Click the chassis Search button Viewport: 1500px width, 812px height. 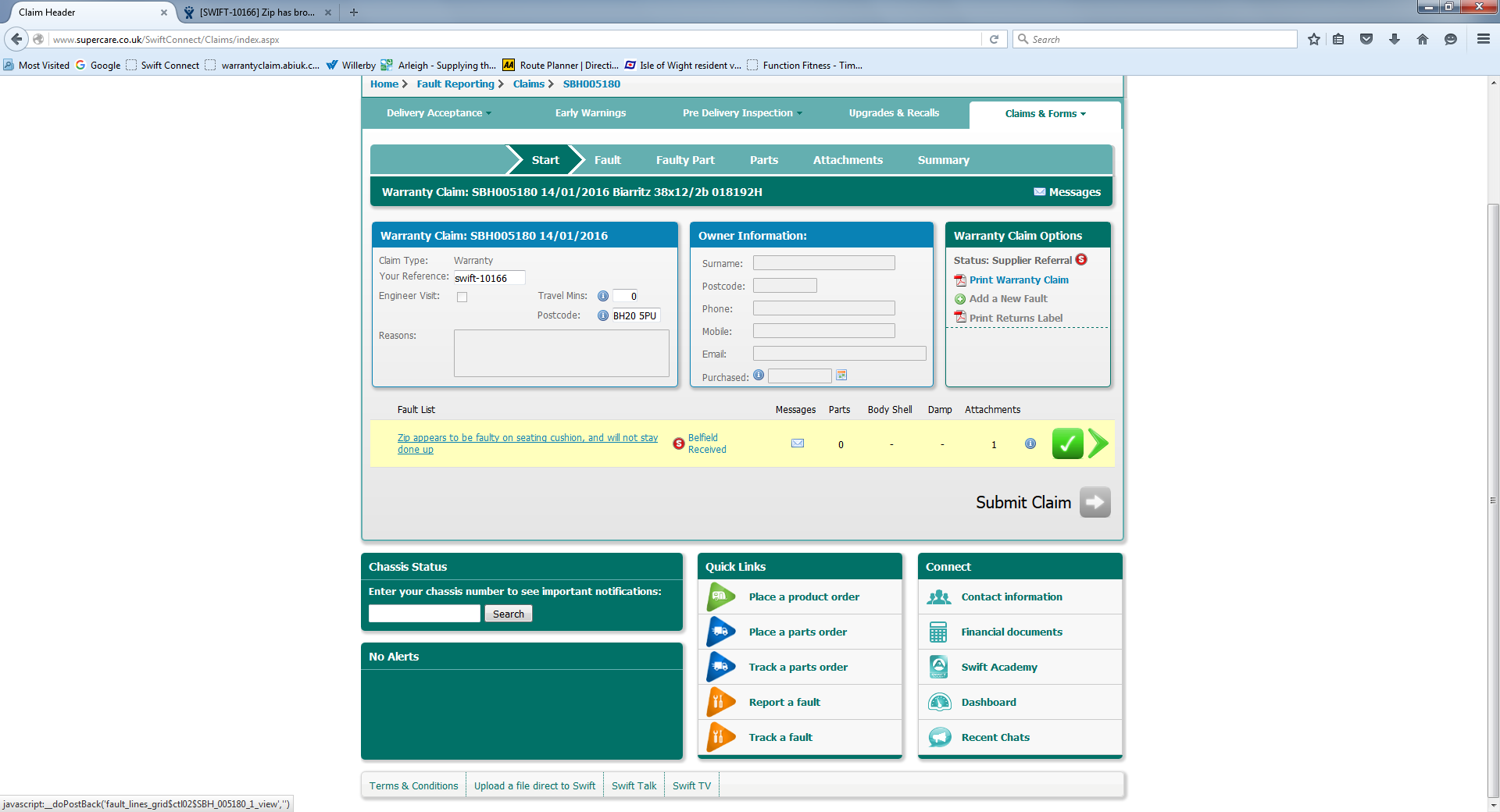509,614
